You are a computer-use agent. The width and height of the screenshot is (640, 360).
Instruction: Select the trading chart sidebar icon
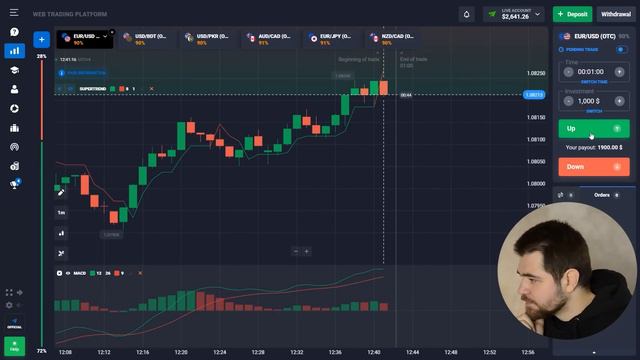pos(14,51)
